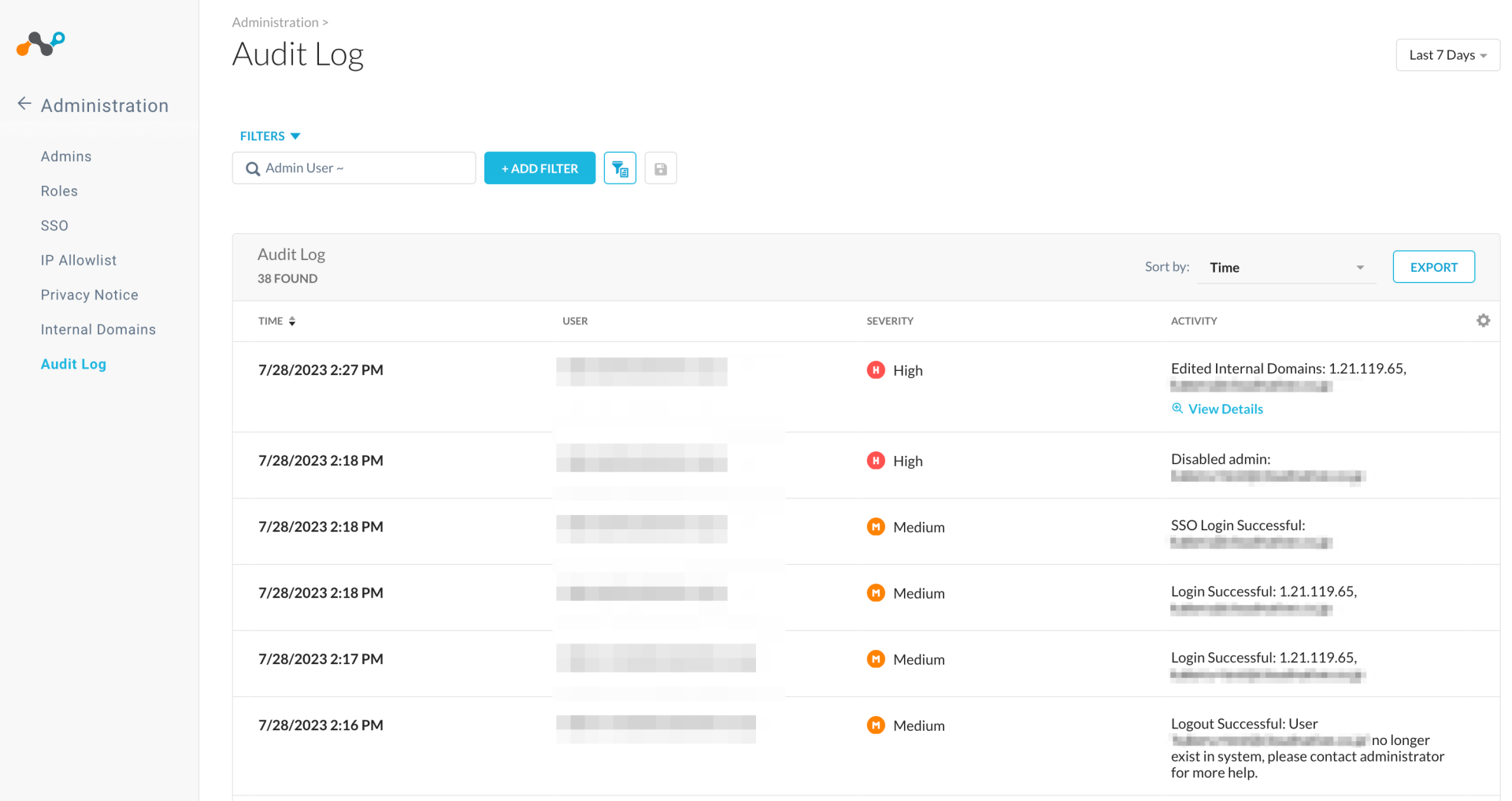Open the Sort by Time dropdown
Image resolution: width=1512 pixels, height=801 pixels.
pos(1286,268)
